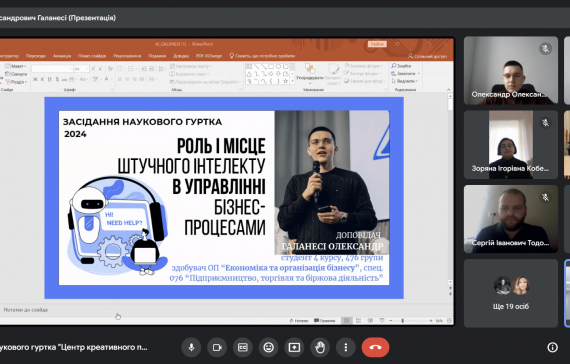Select Зоряна Ігорівна participant tile
The width and height of the screenshot is (570, 364).
(x=511, y=144)
